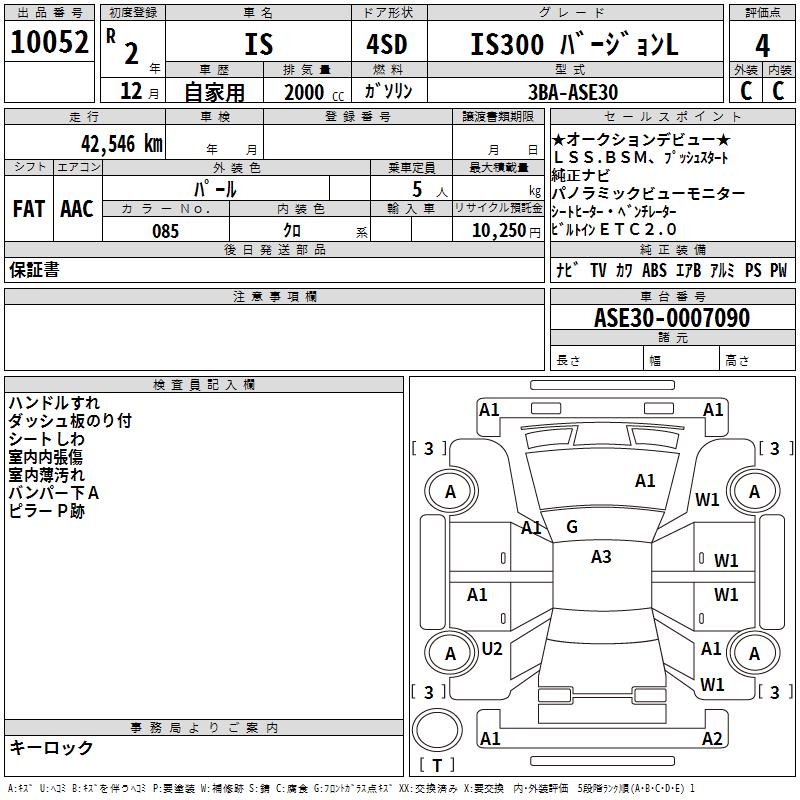Select the LSS.BSM、プッシュスタート line
The width and height of the screenshot is (800, 800).
tap(641, 158)
